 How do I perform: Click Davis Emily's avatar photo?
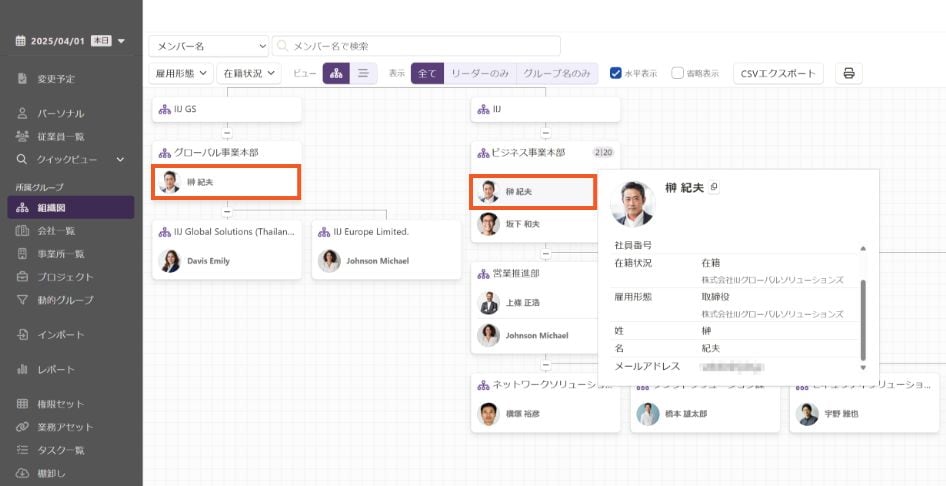click(x=169, y=261)
